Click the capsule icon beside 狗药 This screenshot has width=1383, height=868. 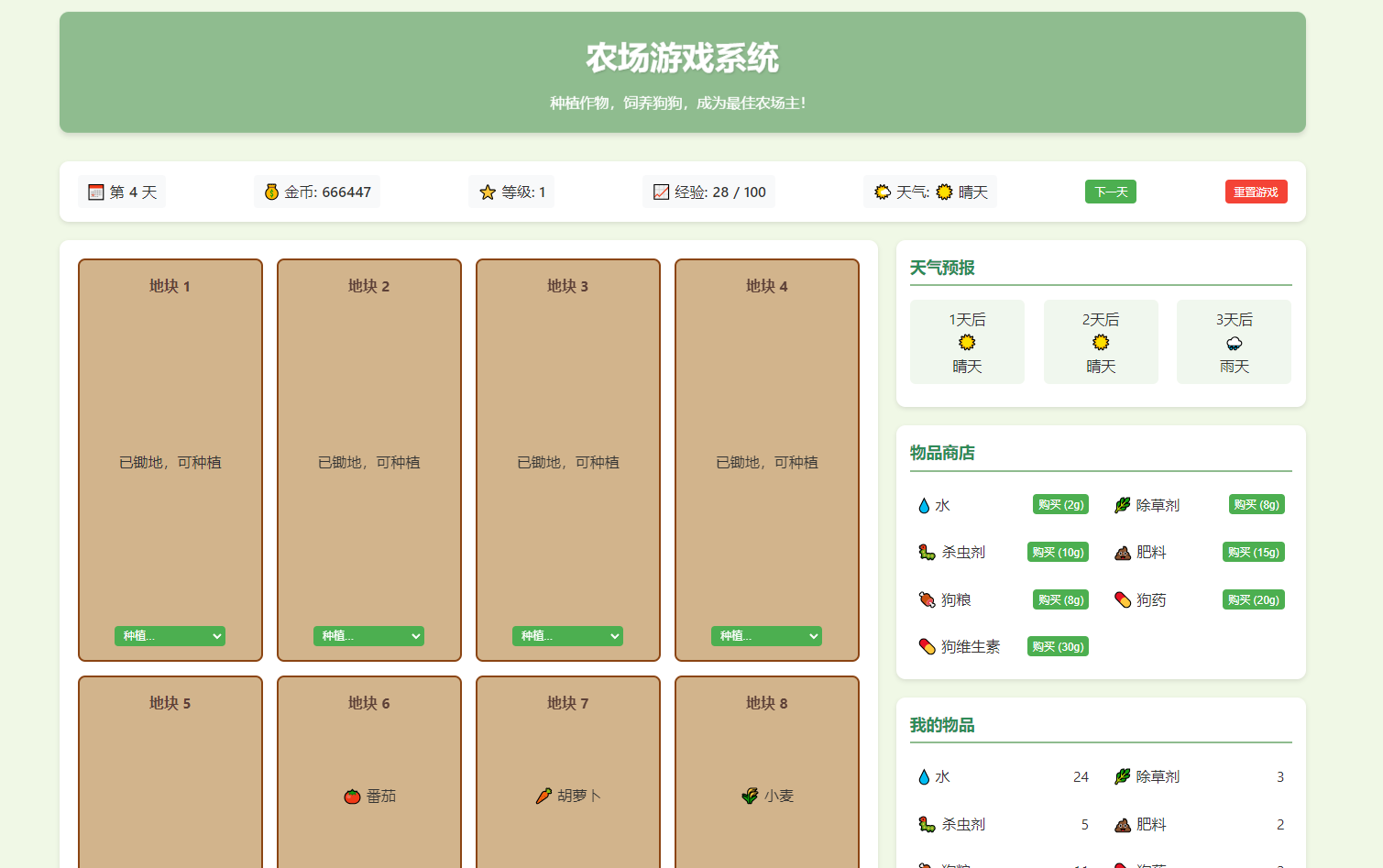pyautogui.click(x=1122, y=599)
